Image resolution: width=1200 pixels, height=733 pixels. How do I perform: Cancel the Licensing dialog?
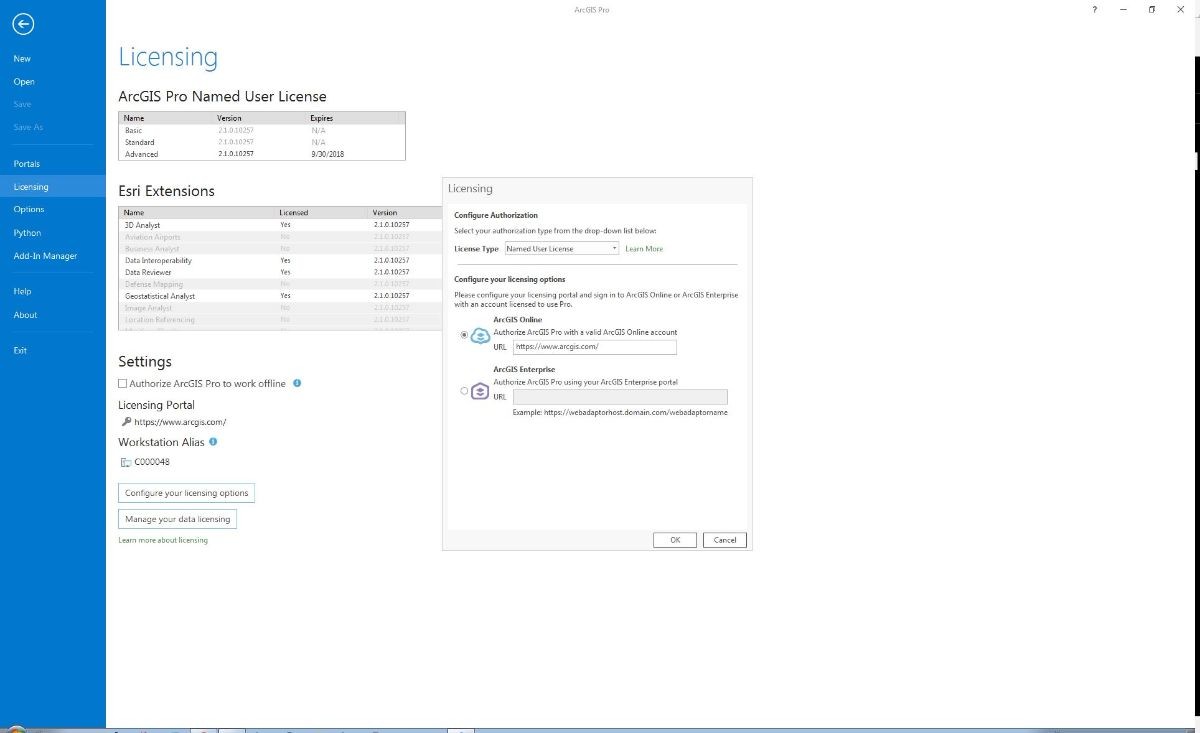click(724, 539)
